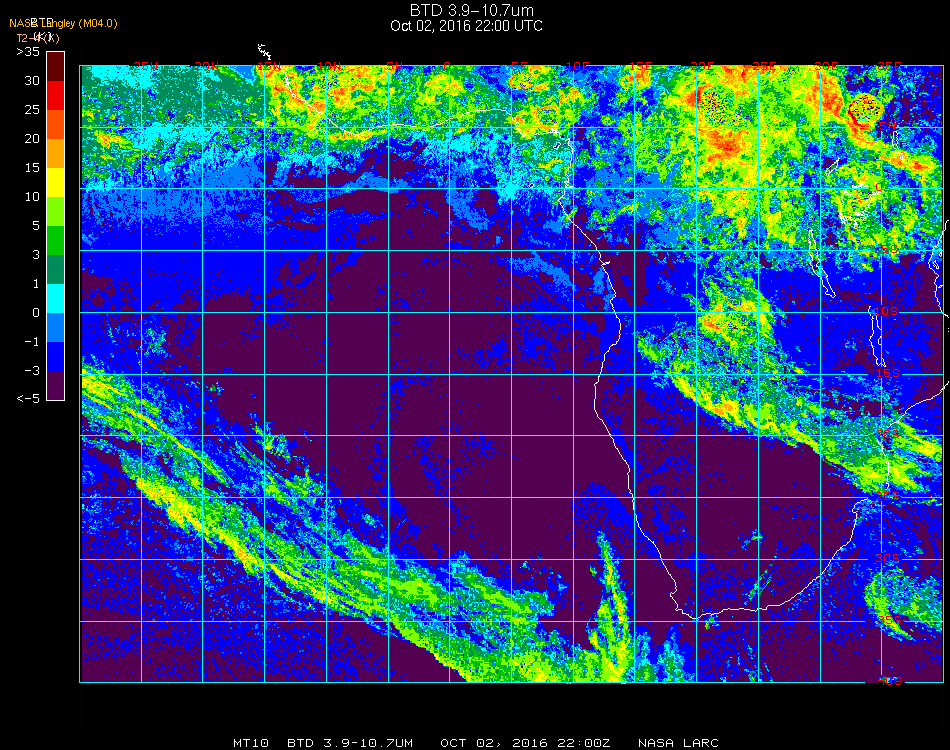The image size is (950, 750).
Task: Click the "20W" longitude label
Action: point(207,66)
